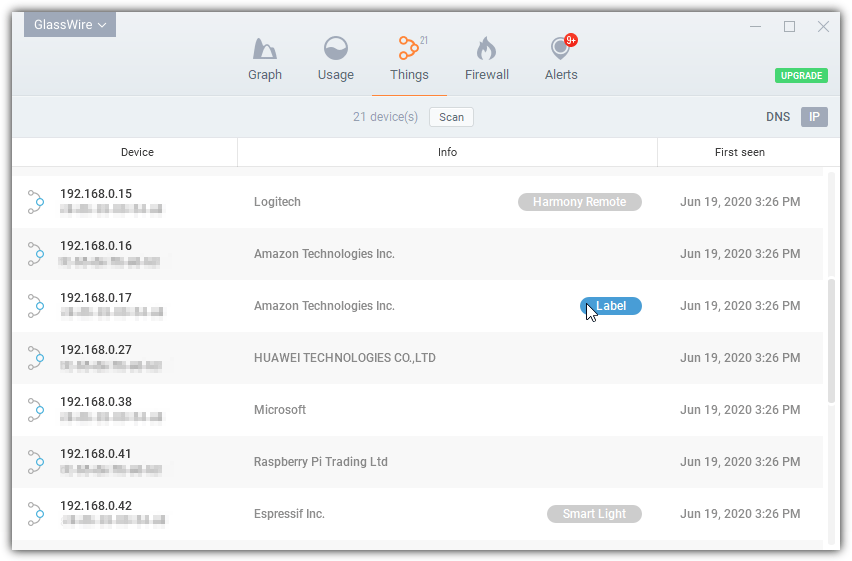Minimize the GlassWire window
This screenshot has height=561, width=852.
click(x=755, y=26)
